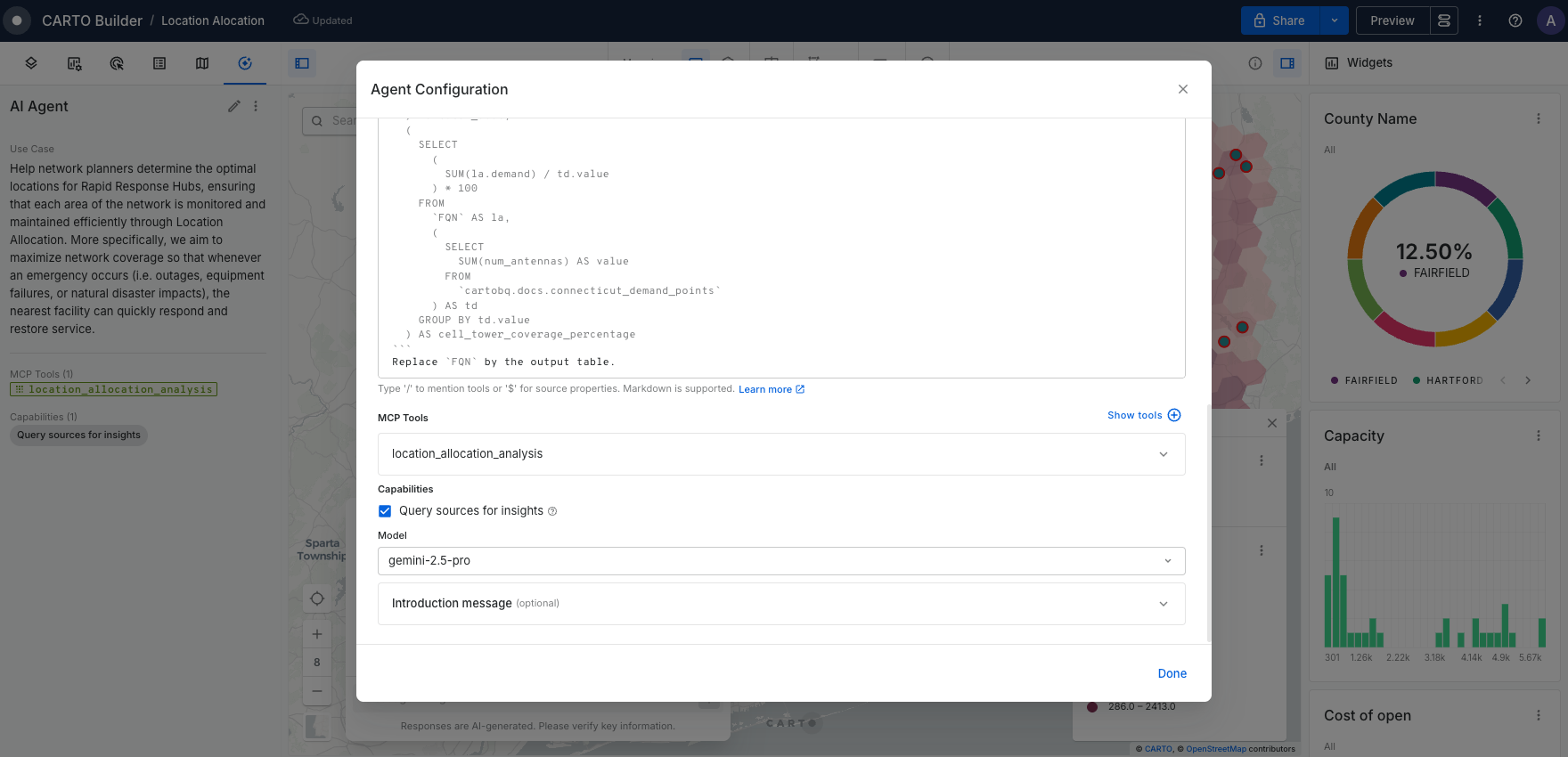Toggle the right widgets panel button
The image size is (1568, 757).
coord(1287,63)
